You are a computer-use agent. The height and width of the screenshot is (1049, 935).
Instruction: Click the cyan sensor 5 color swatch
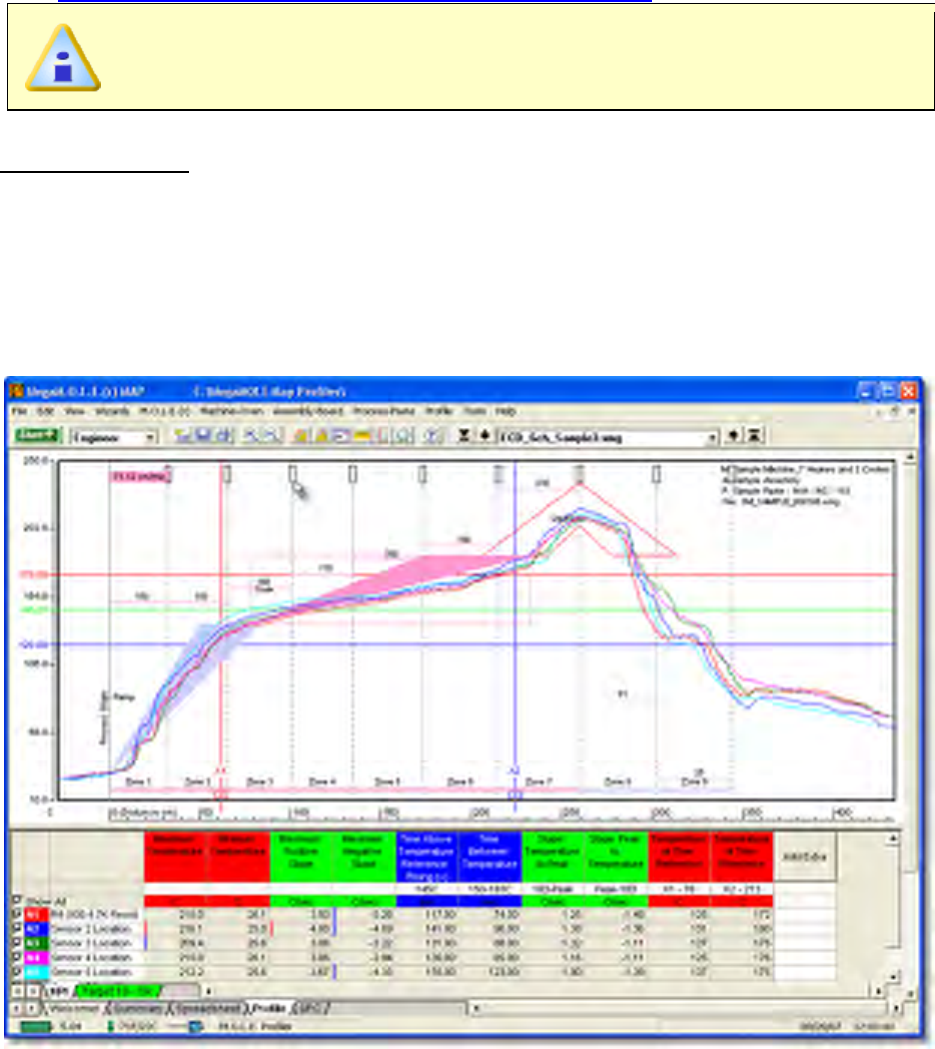pos(36,972)
